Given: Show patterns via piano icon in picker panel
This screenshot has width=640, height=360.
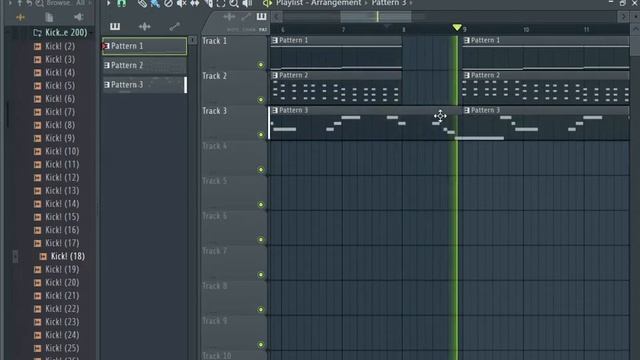Looking at the screenshot, I should (x=115, y=27).
